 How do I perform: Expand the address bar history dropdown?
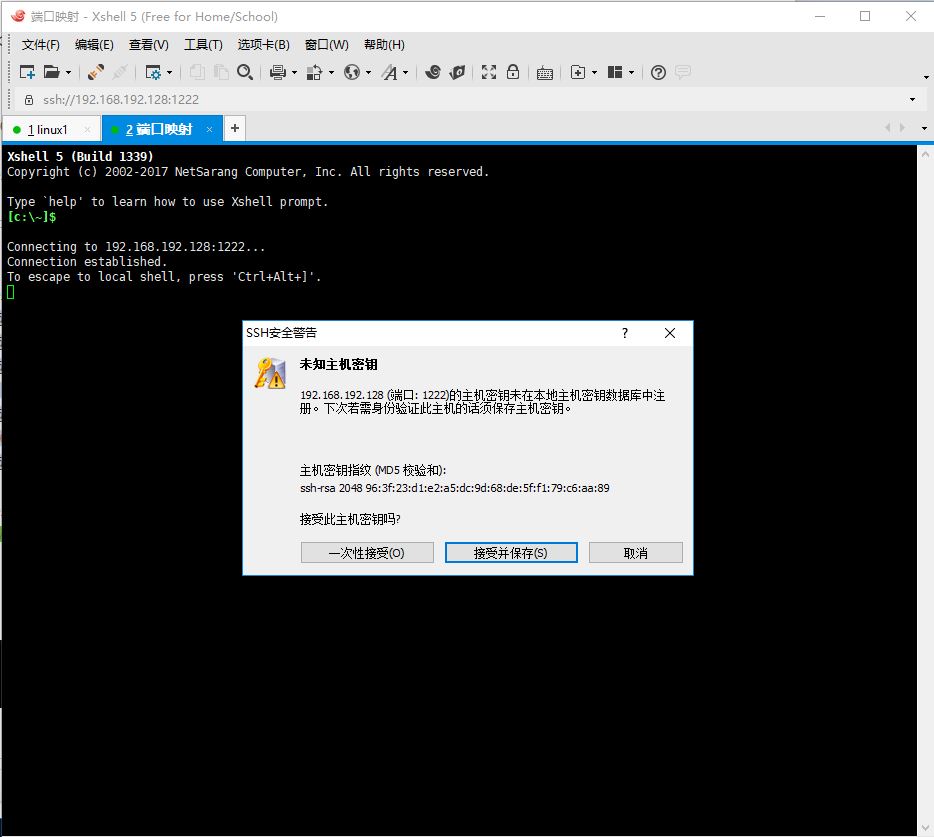[912, 99]
